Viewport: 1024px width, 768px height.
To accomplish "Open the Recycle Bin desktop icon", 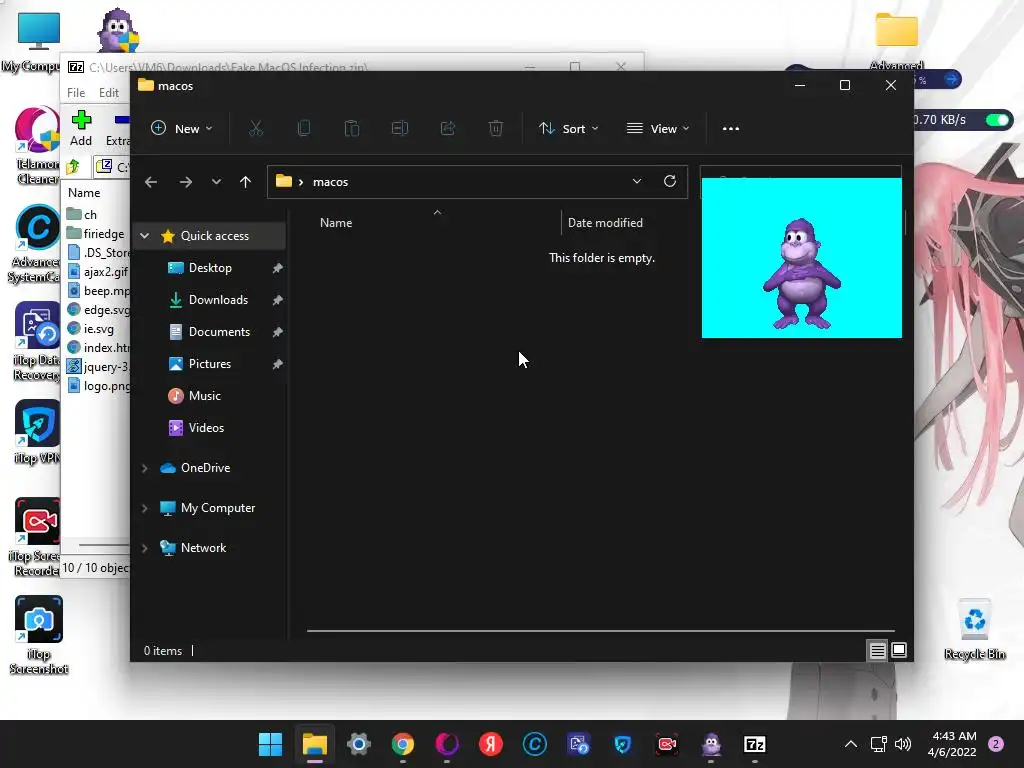I will point(975,630).
